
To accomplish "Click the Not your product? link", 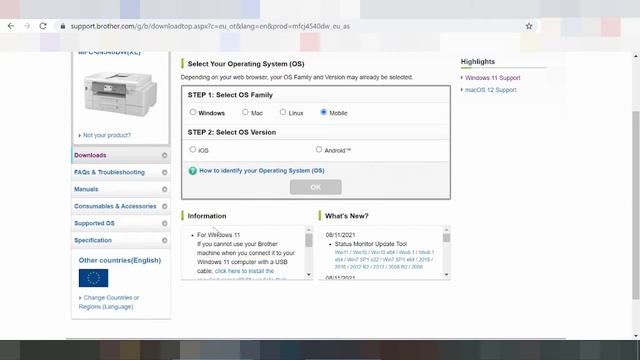I will (107, 135).
